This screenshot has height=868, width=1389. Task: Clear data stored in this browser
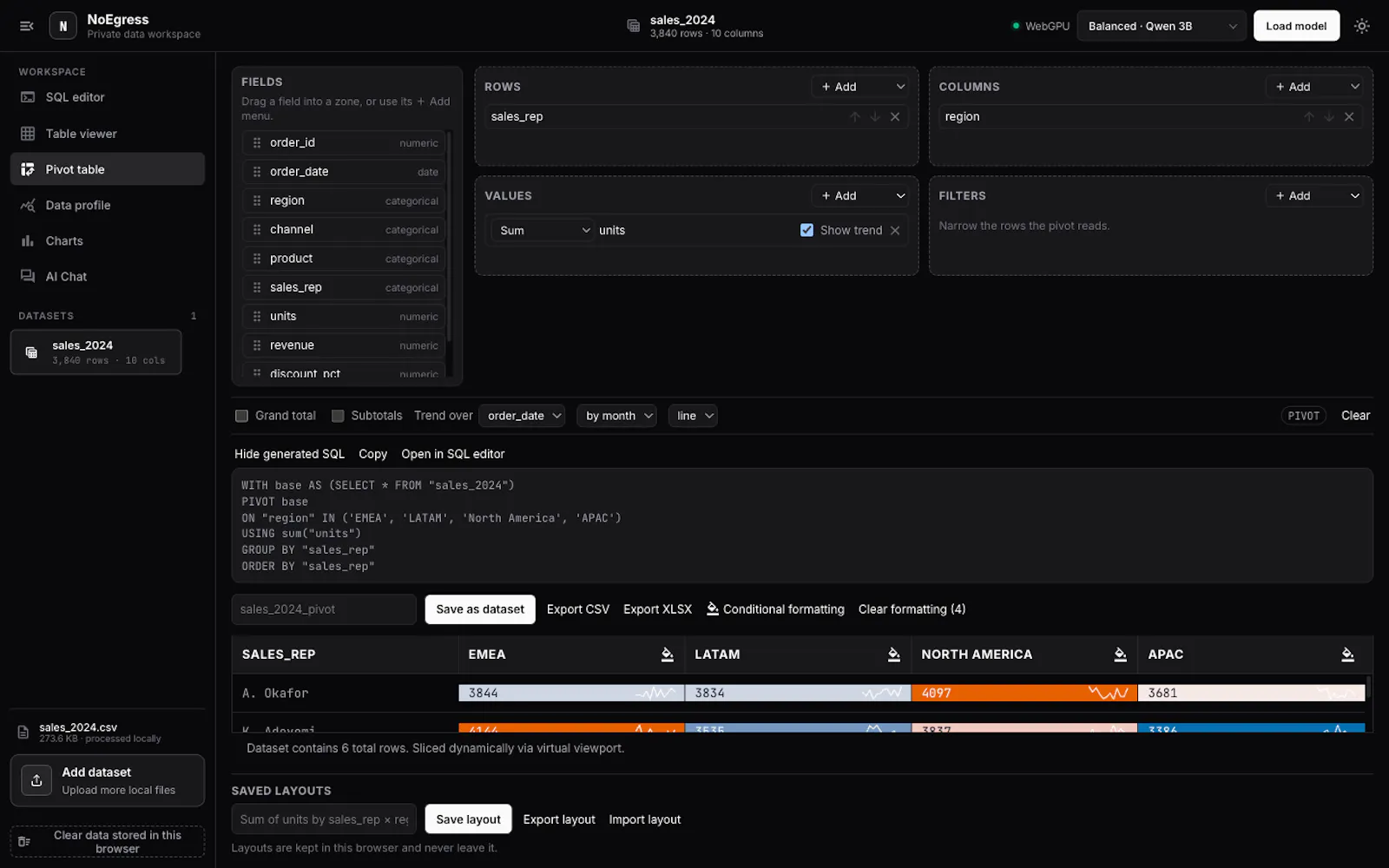pos(108,842)
